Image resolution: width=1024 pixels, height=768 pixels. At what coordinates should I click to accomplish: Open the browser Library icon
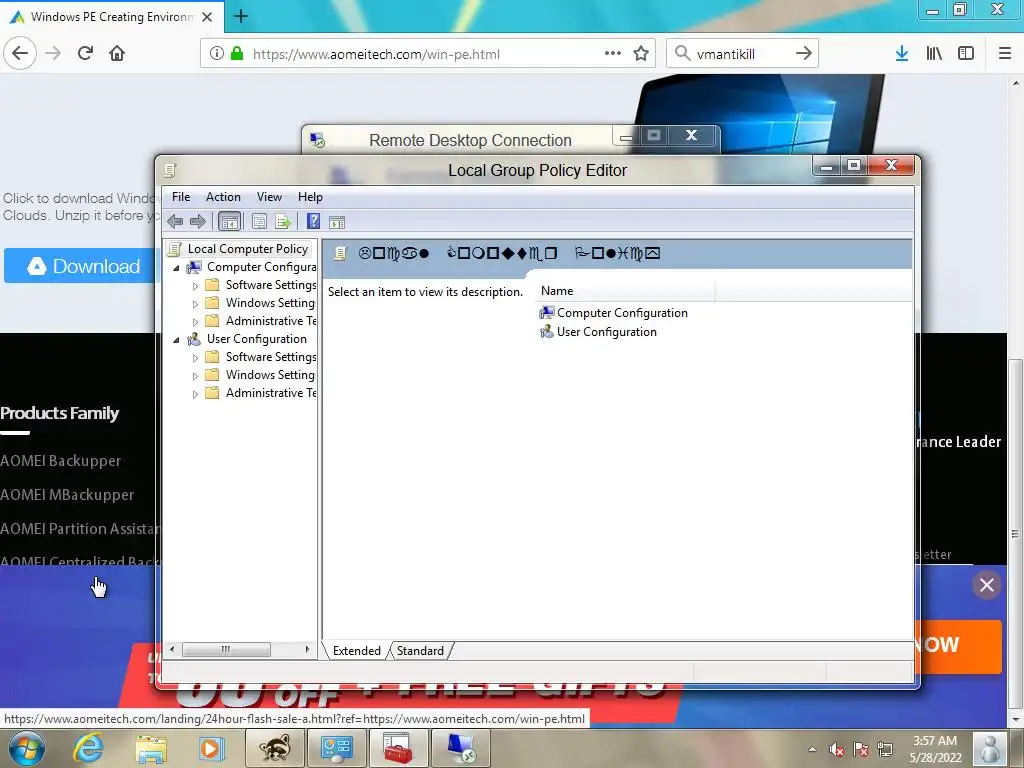click(934, 53)
